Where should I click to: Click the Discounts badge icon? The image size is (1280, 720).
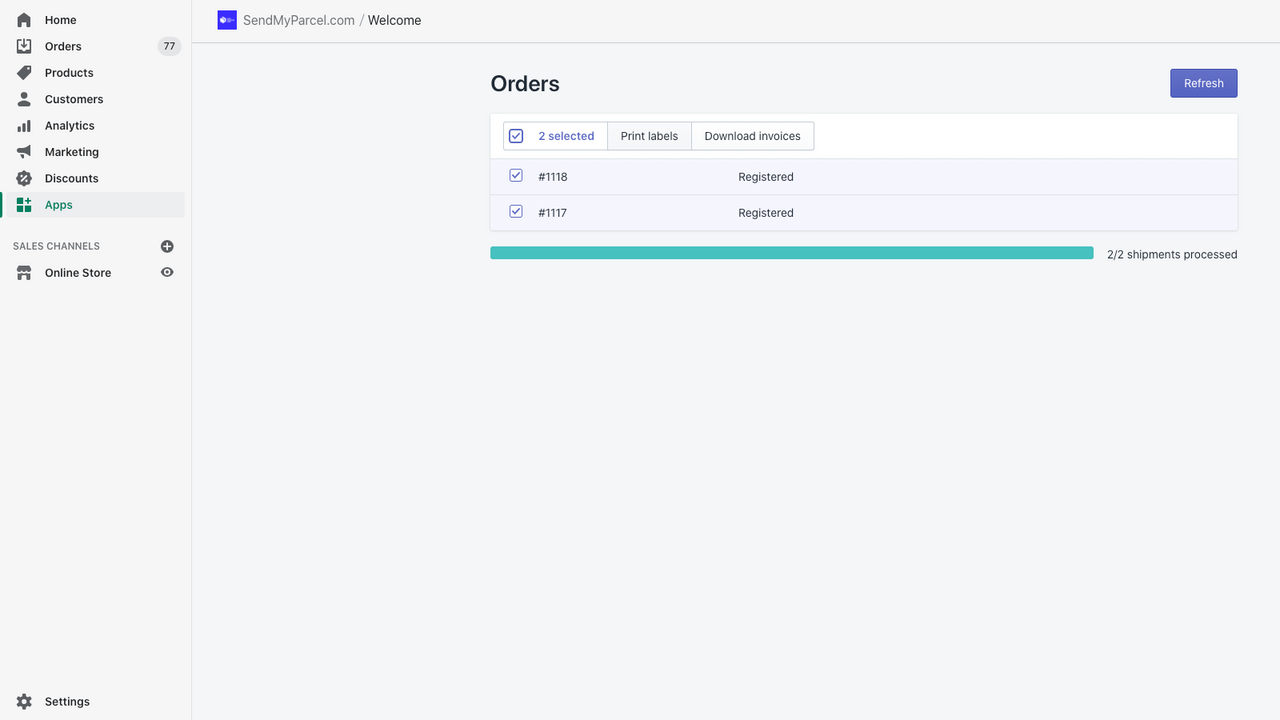(x=24, y=178)
